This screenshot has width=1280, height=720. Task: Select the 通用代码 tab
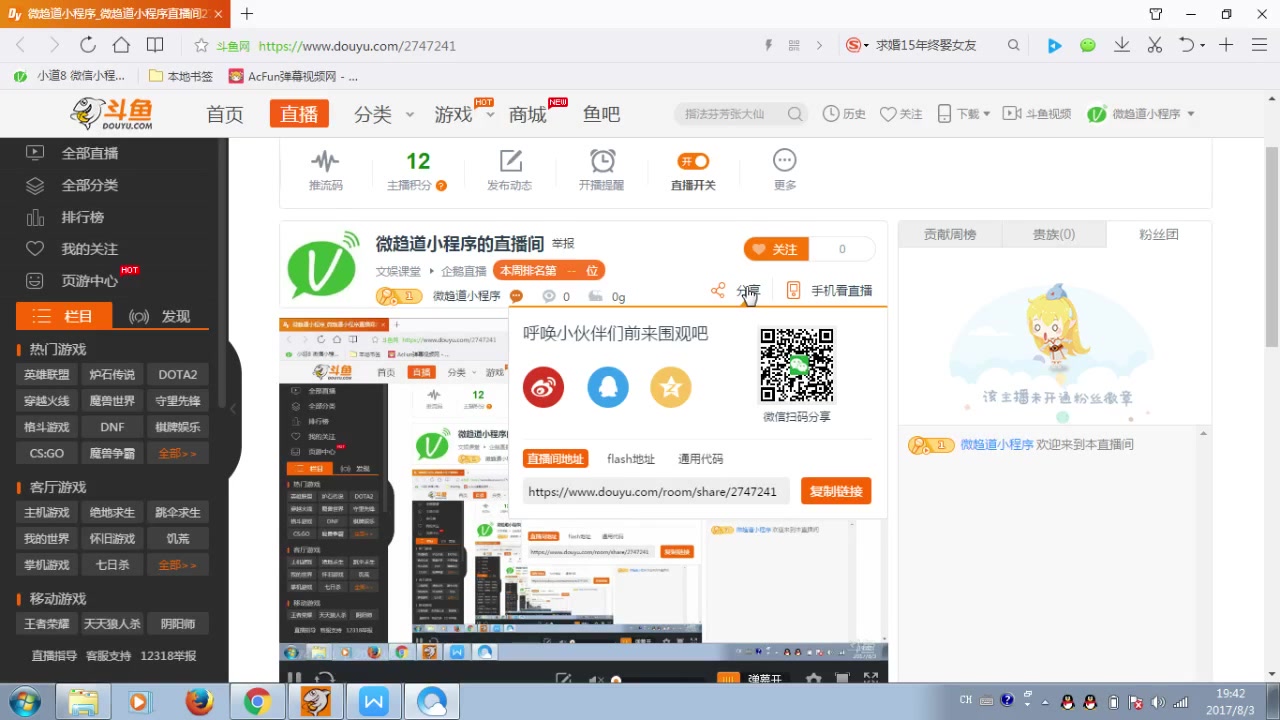(701, 459)
